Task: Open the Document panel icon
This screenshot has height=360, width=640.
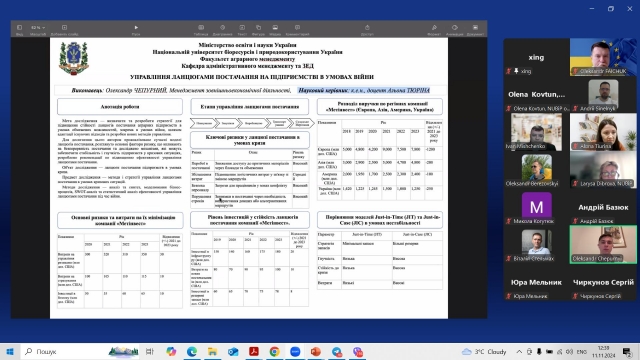Action: pos(475,28)
